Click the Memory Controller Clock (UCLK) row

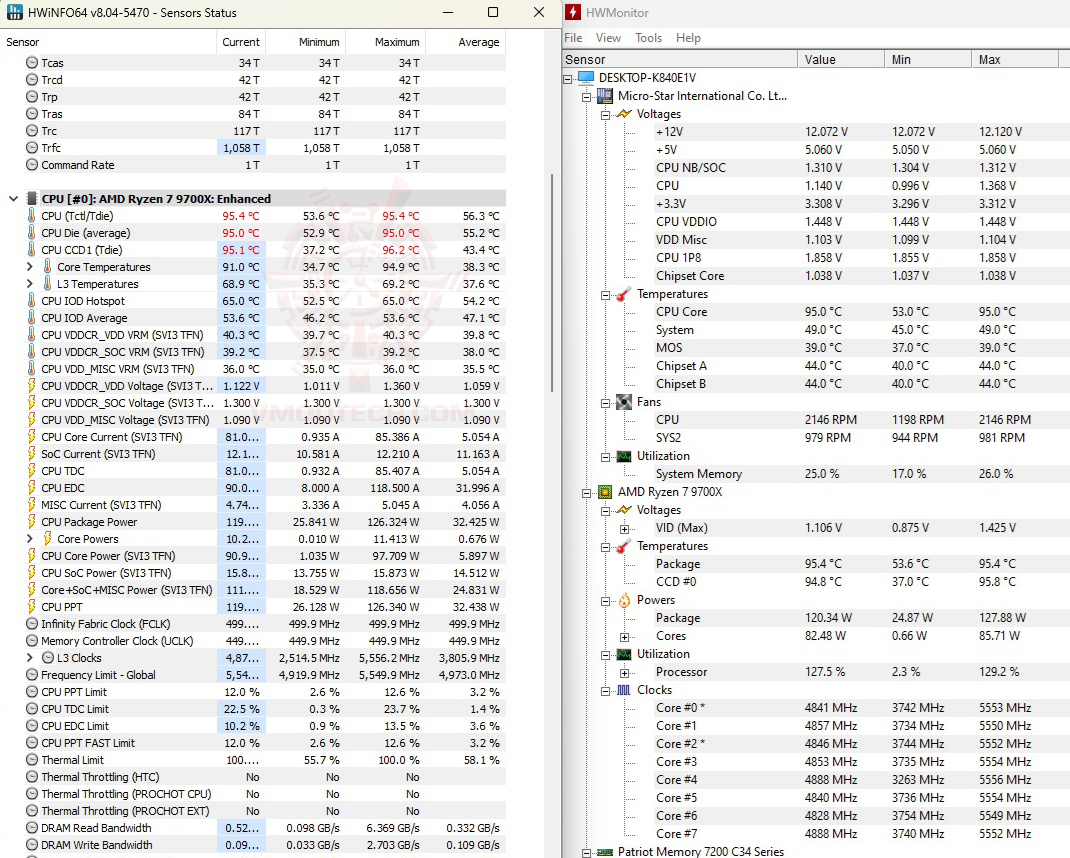(x=253, y=640)
